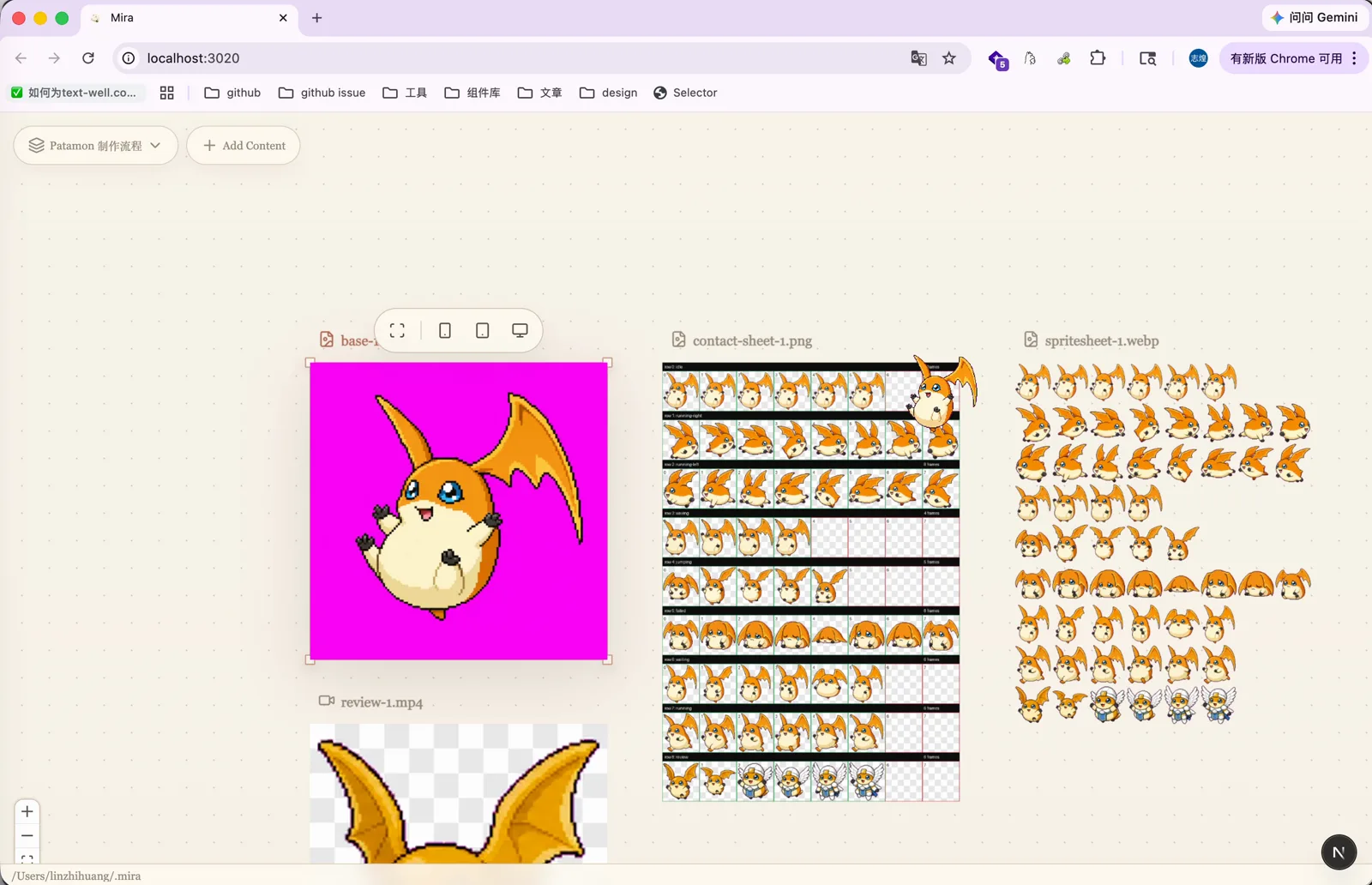
Task: Go forward in browser history
Action: point(54,58)
